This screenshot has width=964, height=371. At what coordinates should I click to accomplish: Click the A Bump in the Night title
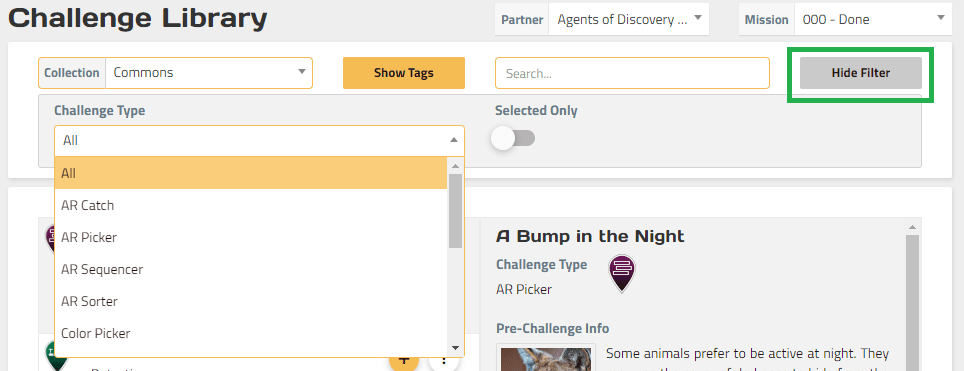click(x=590, y=236)
